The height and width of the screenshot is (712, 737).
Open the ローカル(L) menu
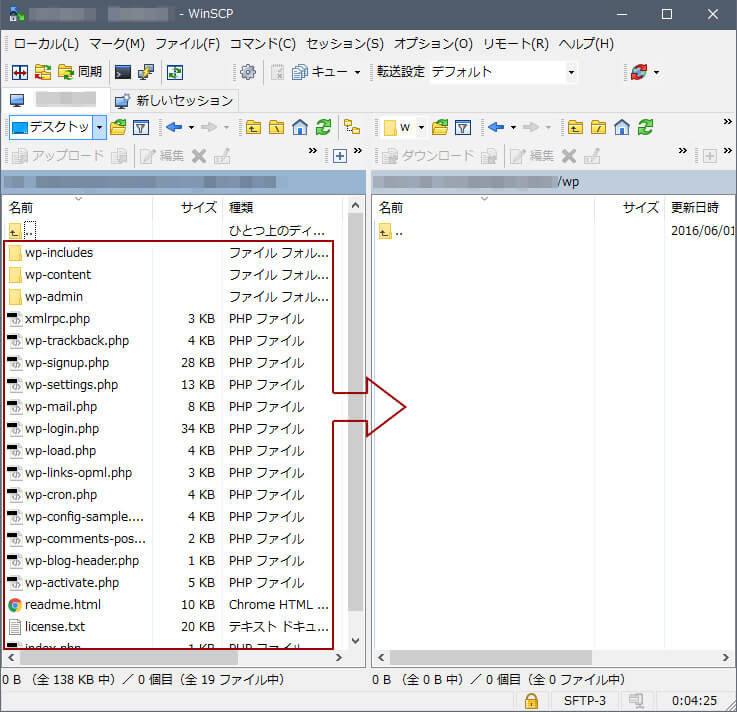point(47,44)
